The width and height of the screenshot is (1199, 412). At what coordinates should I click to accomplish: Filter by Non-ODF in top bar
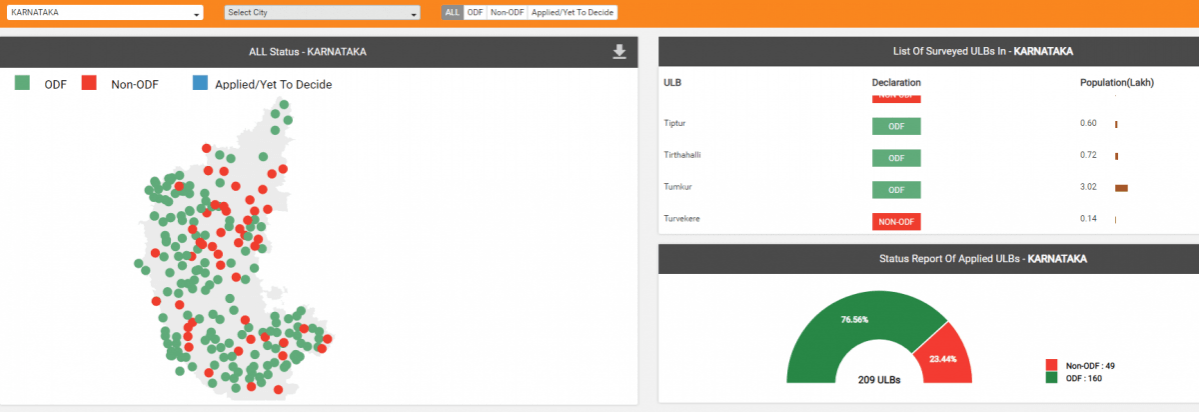coord(507,13)
